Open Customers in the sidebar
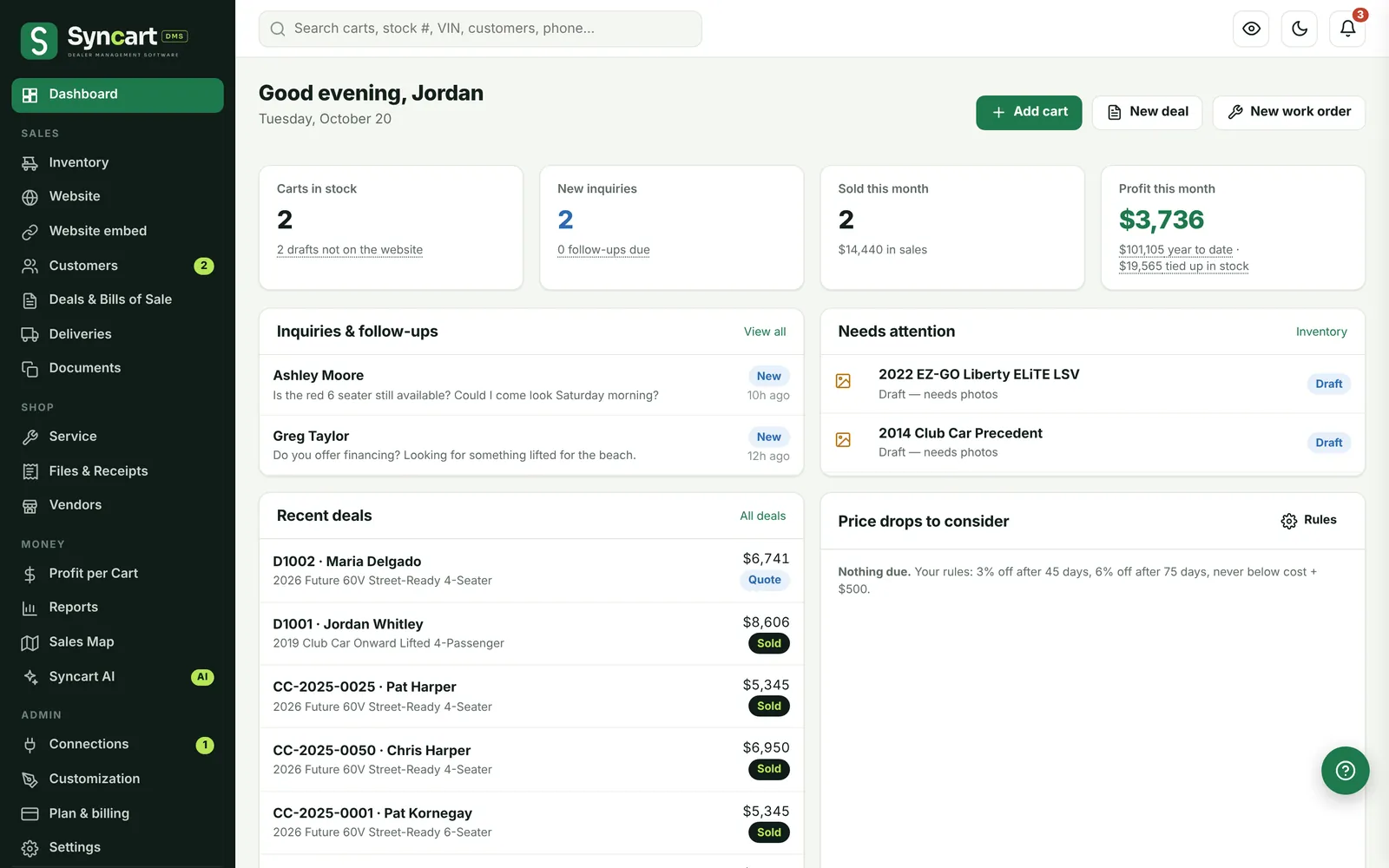The image size is (1389, 868). pyautogui.click(x=117, y=266)
